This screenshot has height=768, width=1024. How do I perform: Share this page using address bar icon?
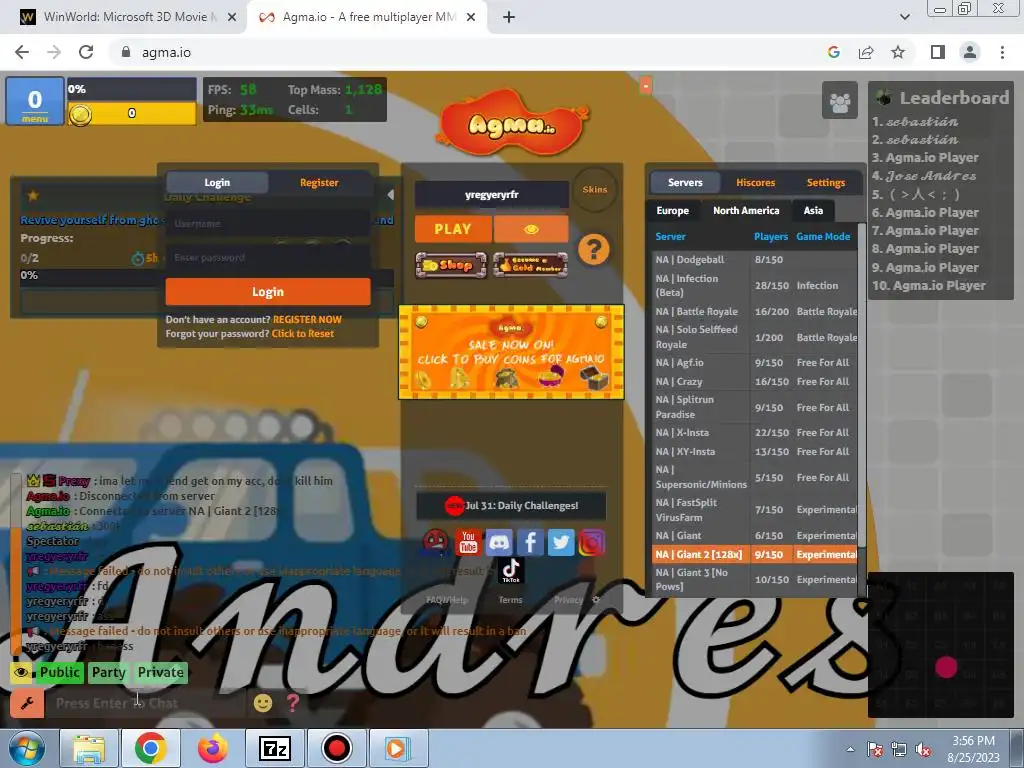pos(866,52)
